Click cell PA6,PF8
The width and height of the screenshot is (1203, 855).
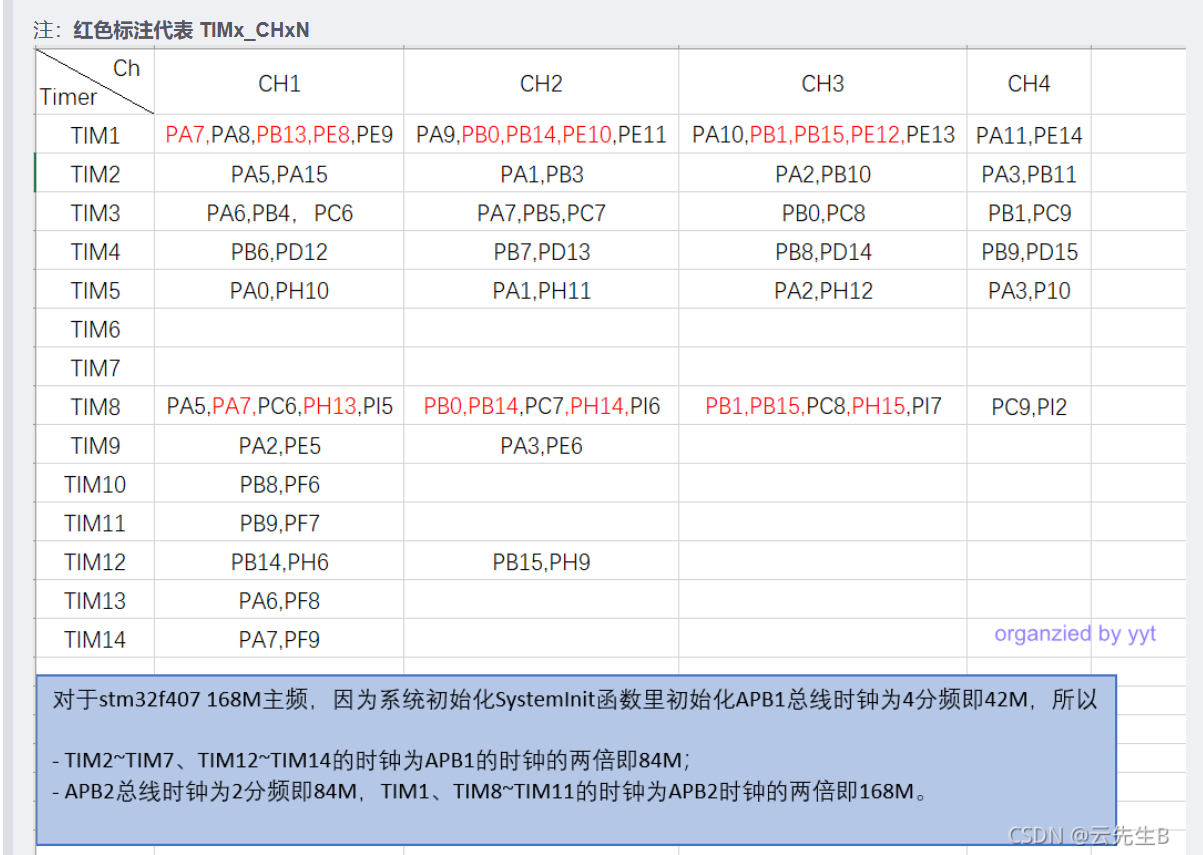[279, 601]
